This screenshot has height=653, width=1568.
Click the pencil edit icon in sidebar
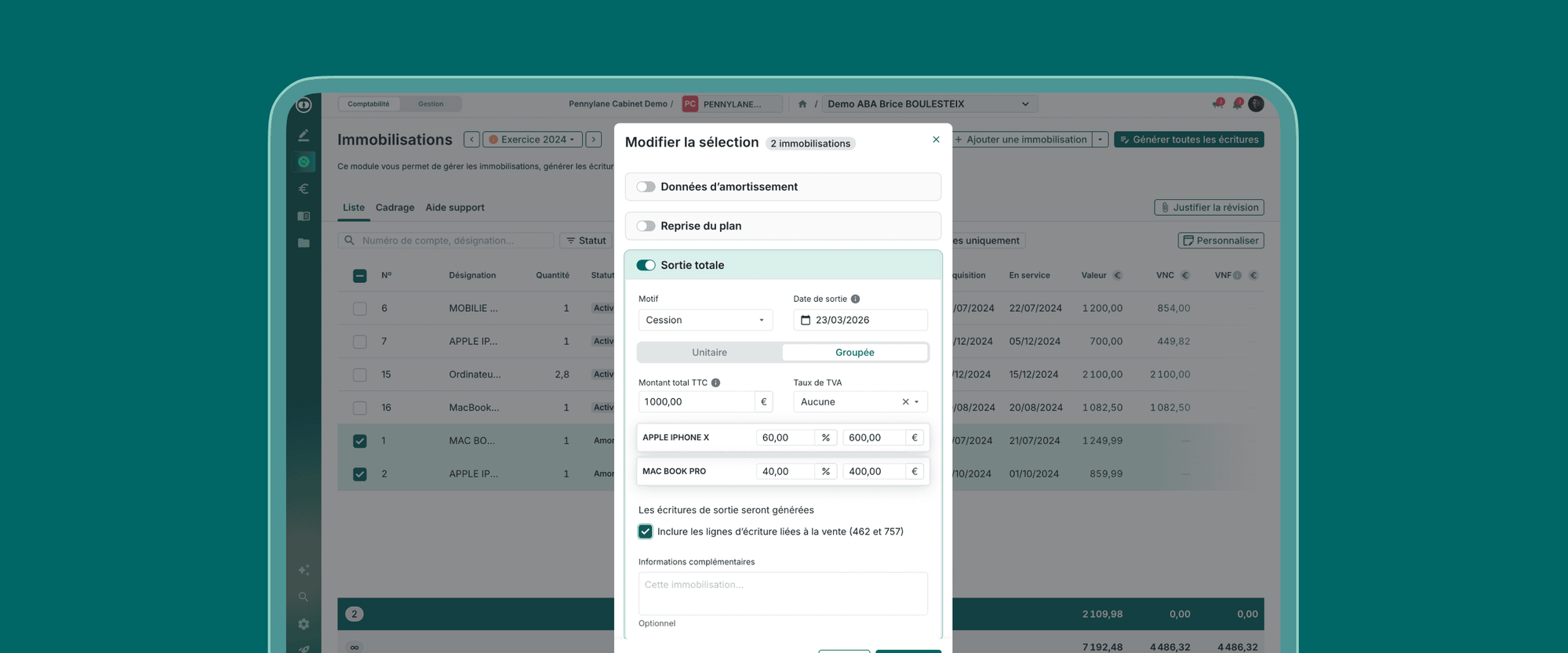pos(304,136)
